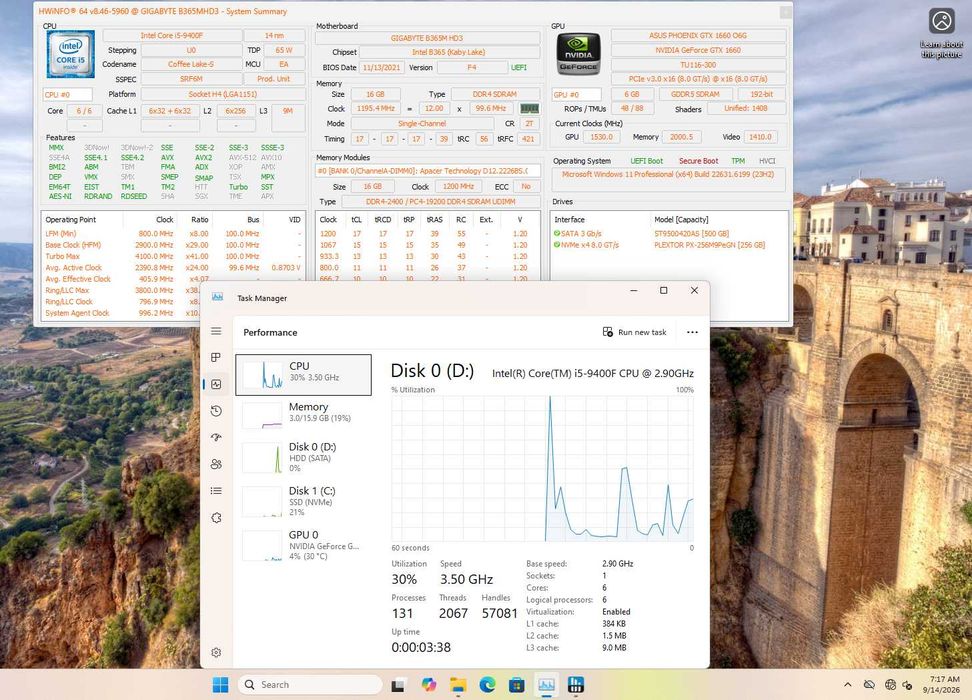Click BIOS date '11/13/2021' field
Image resolution: width=972 pixels, height=700 pixels.
click(382, 67)
